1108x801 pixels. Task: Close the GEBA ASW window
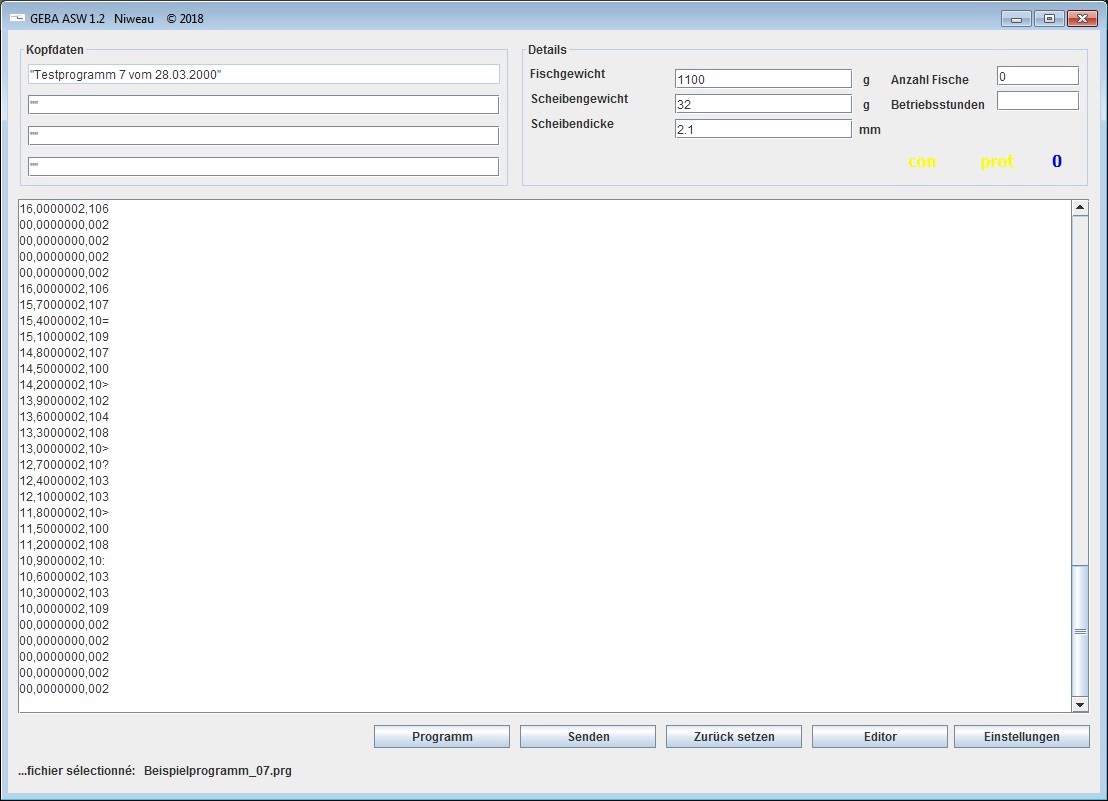(x=1082, y=19)
